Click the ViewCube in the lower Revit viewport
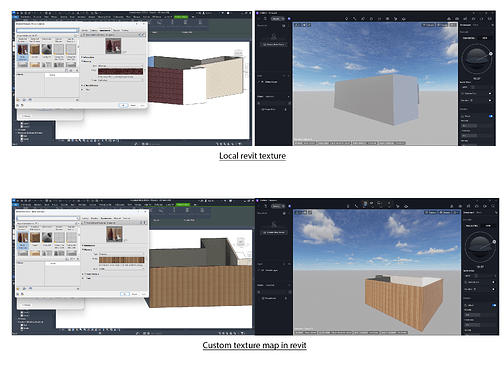504x375 pixels. point(241,241)
